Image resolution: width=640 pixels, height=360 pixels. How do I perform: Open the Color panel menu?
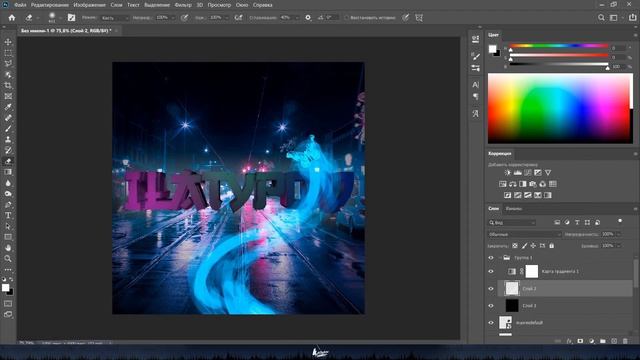coord(635,35)
